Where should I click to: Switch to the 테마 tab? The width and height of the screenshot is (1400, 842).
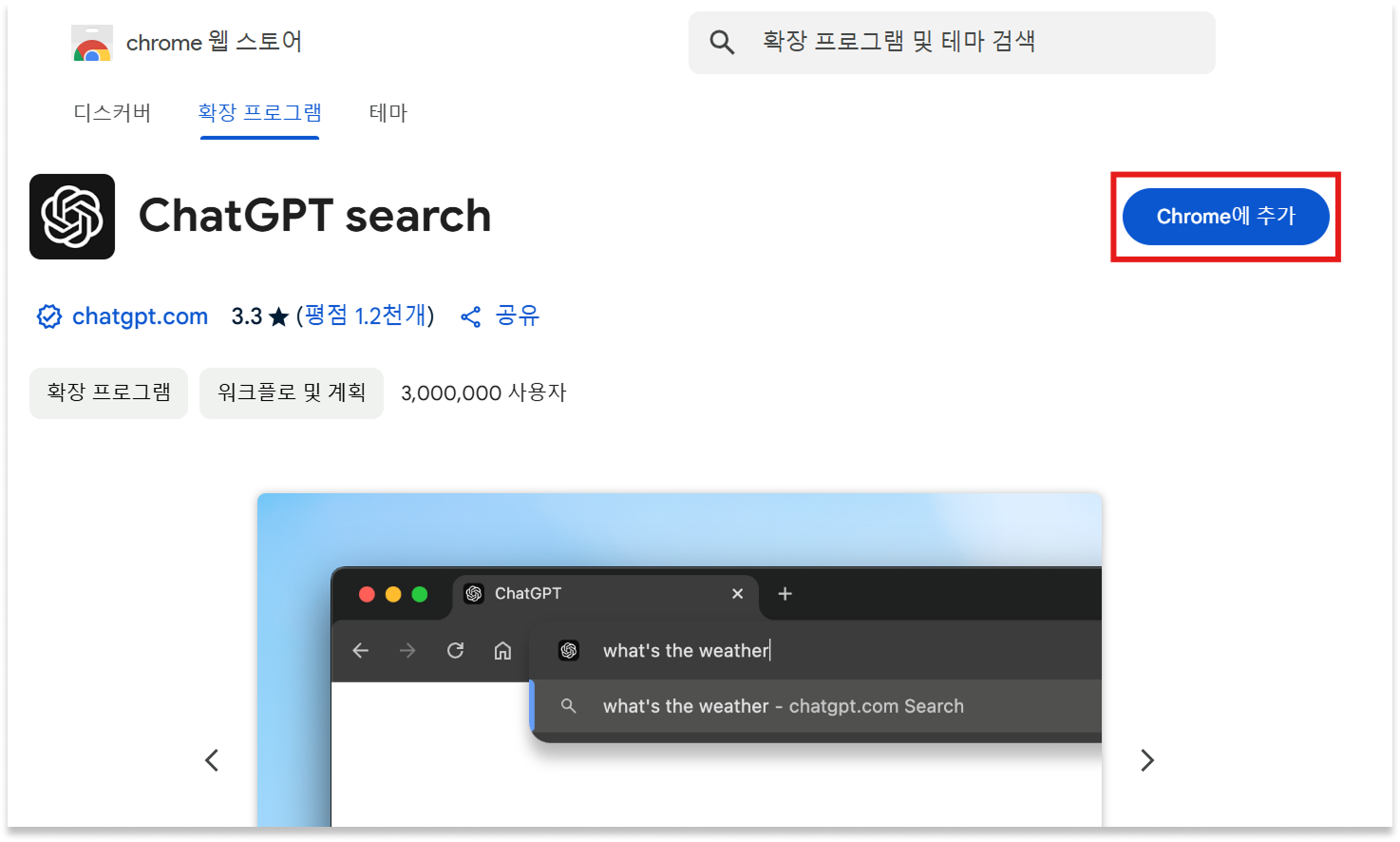point(388,113)
